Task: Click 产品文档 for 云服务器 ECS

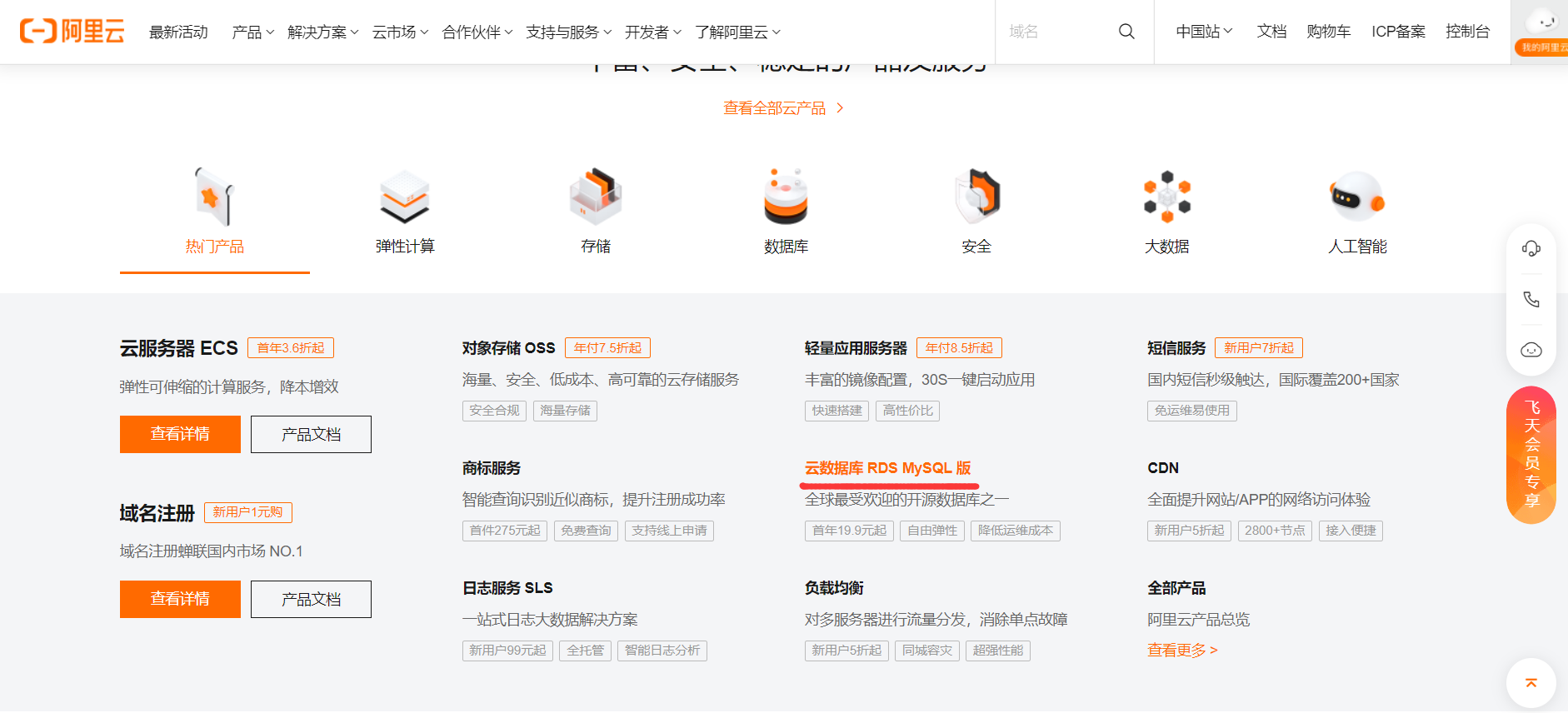Action: tap(311, 434)
